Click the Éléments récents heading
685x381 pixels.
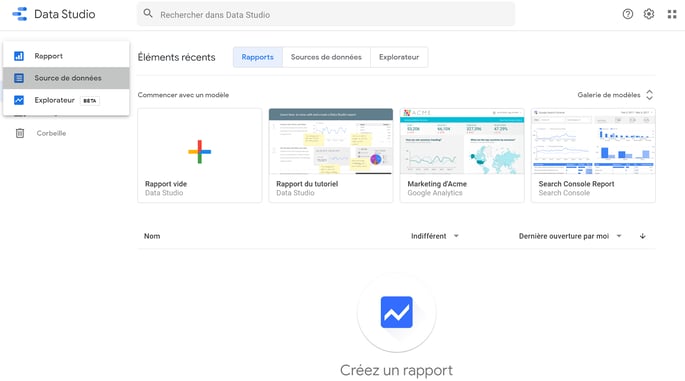(x=176, y=57)
